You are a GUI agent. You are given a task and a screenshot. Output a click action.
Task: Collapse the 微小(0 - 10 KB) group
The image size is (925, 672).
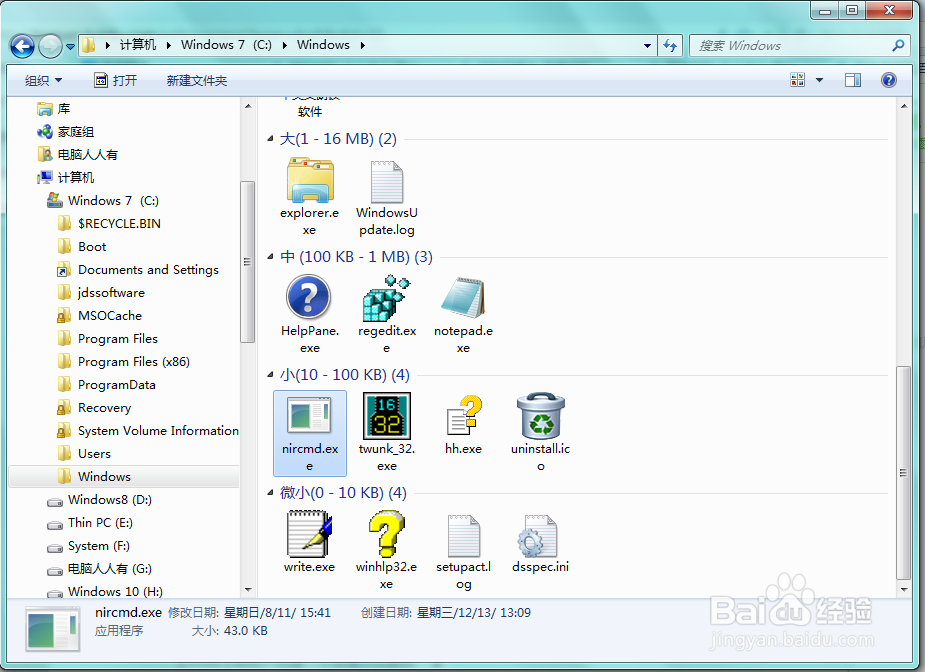tap(270, 493)
